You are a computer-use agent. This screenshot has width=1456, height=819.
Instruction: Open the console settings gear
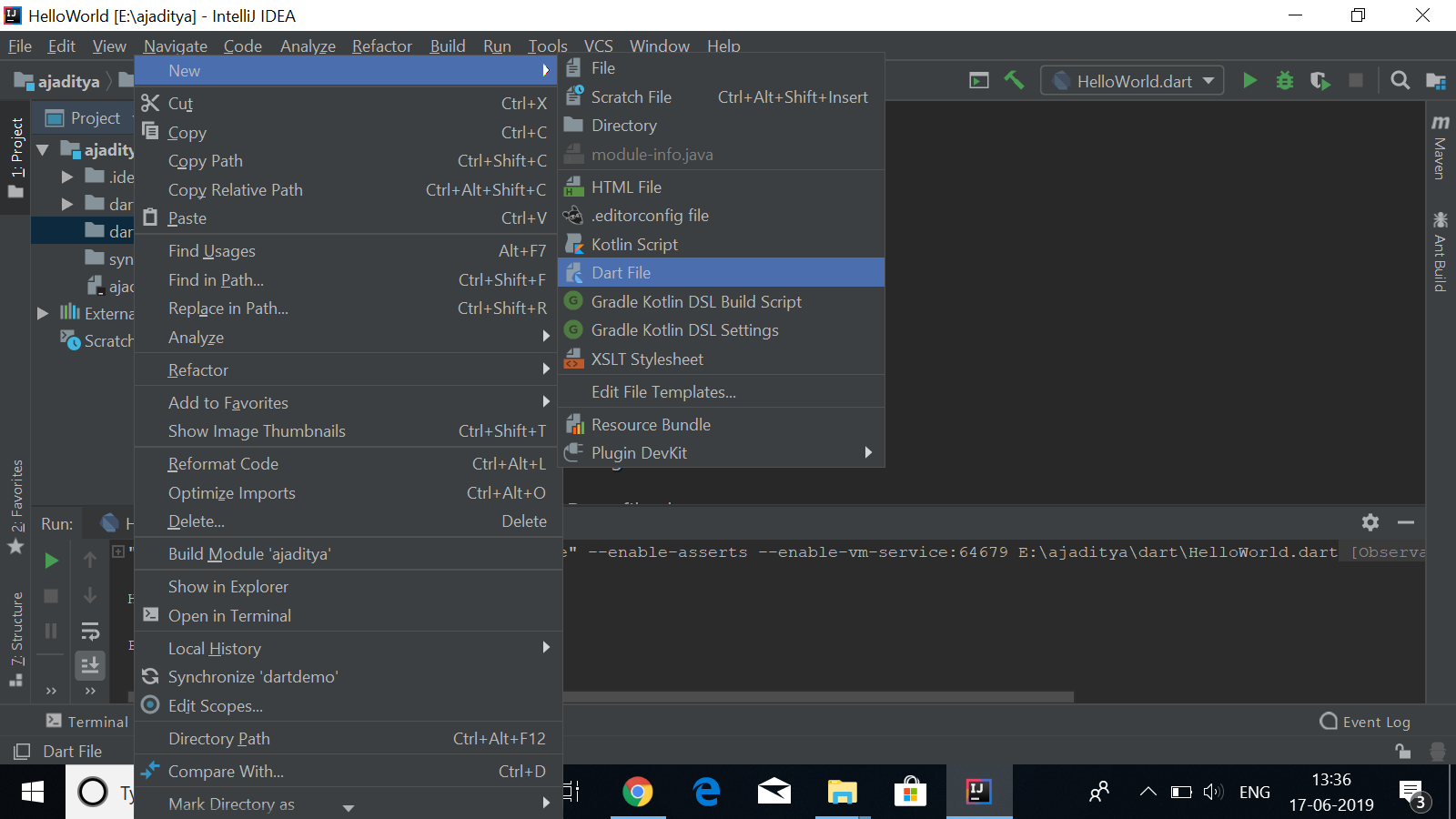pyautogui.click(x=1370, y=522)
